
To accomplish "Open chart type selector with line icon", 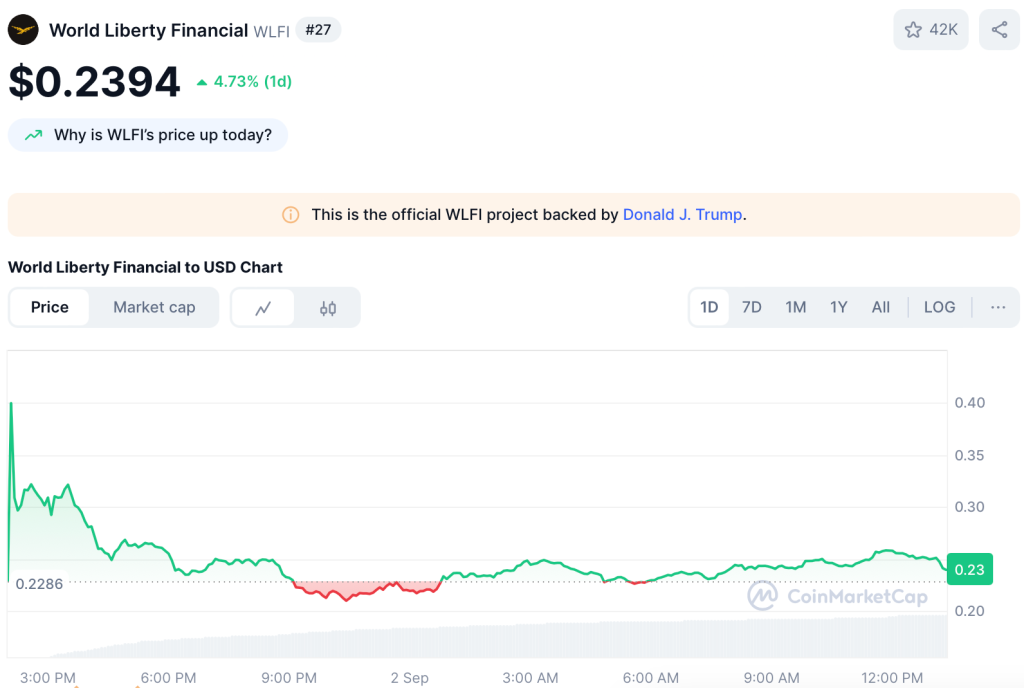I will 263,307.
